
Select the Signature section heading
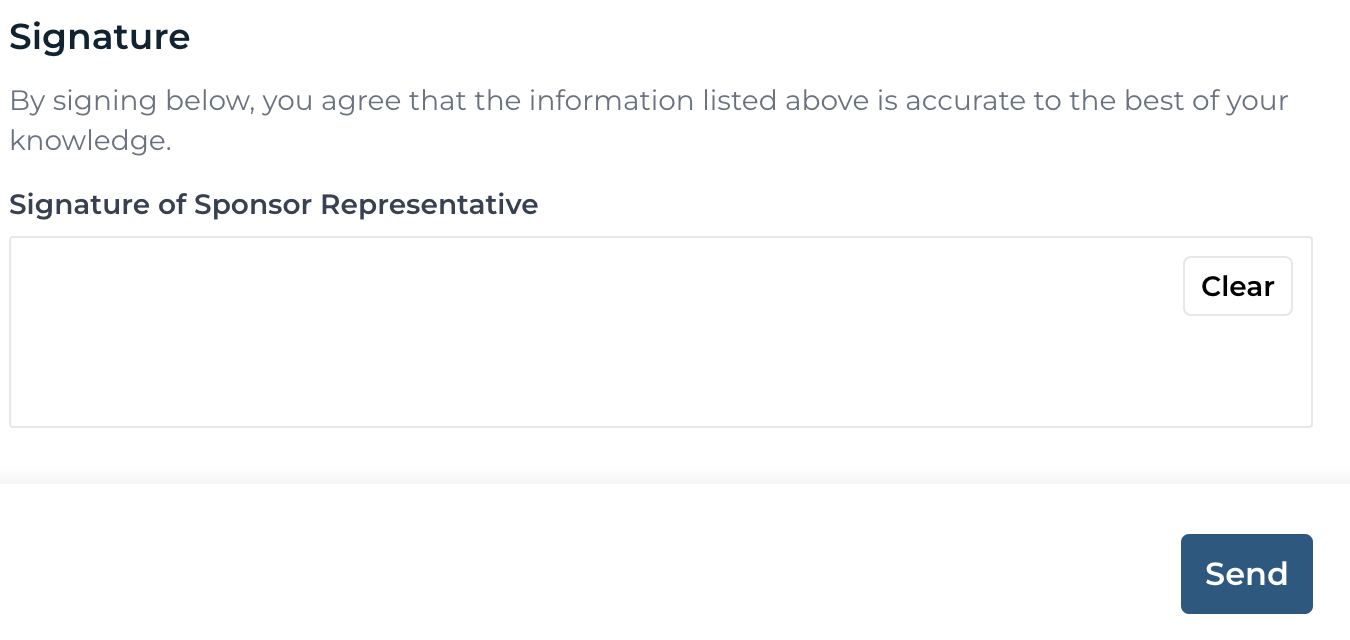(99, 37)
